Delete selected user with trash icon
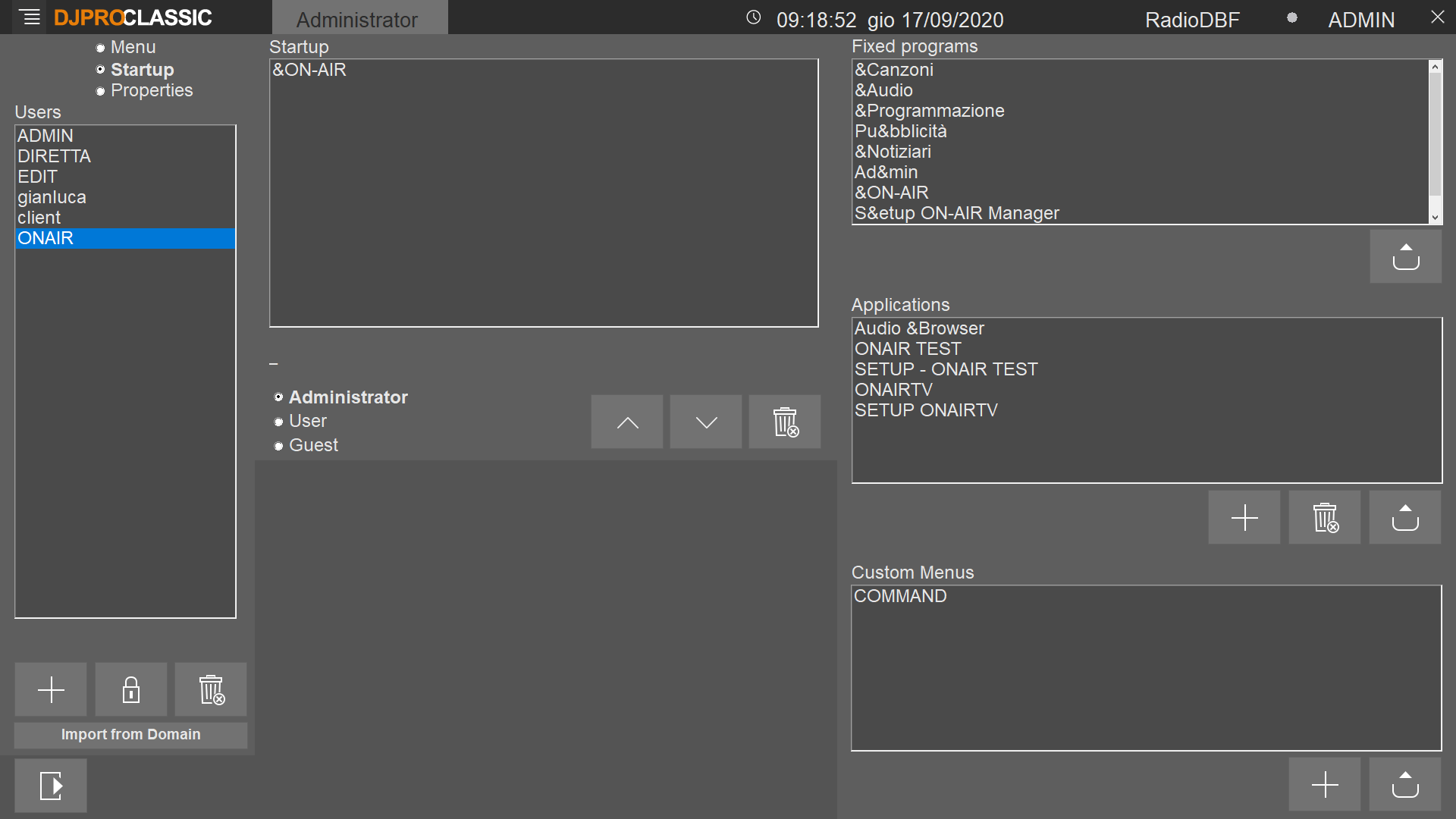This screenshot has height=819, width=1456. [211, 689]
